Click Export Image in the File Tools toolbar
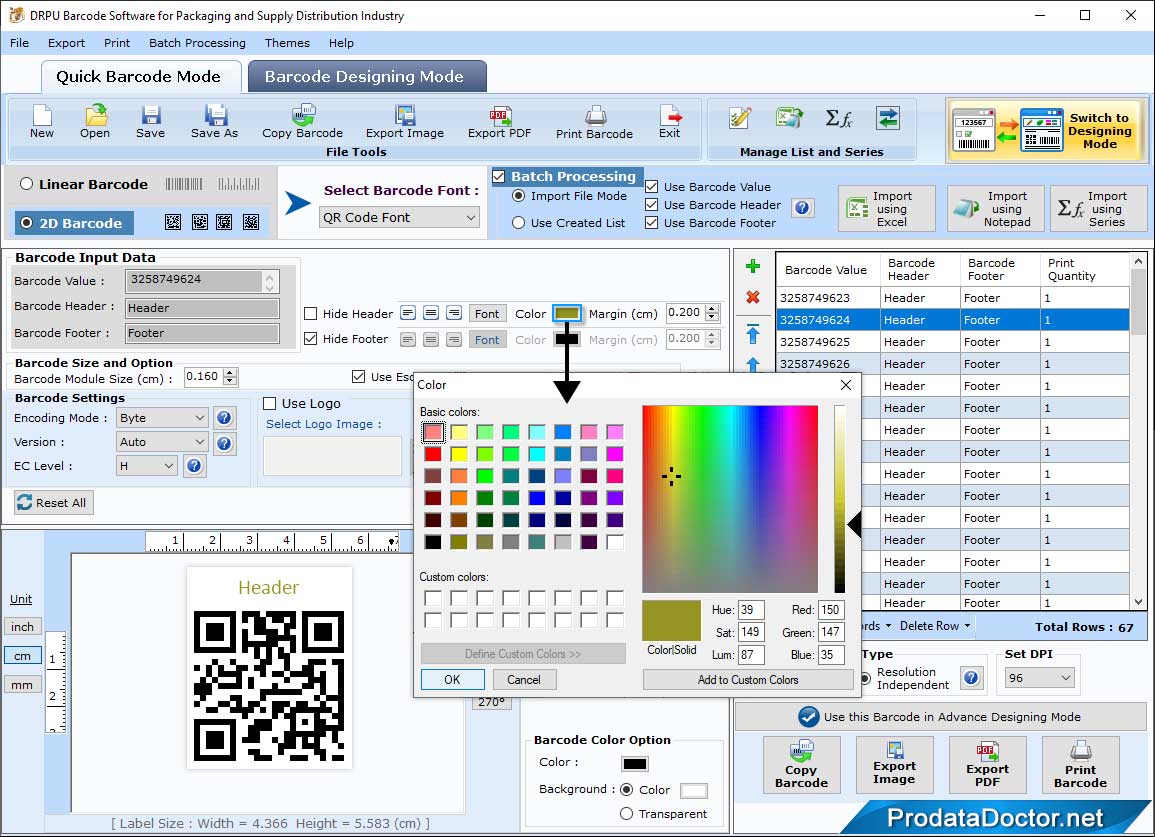This screenshot has width=1155, height=837. [x=404, y=121]
